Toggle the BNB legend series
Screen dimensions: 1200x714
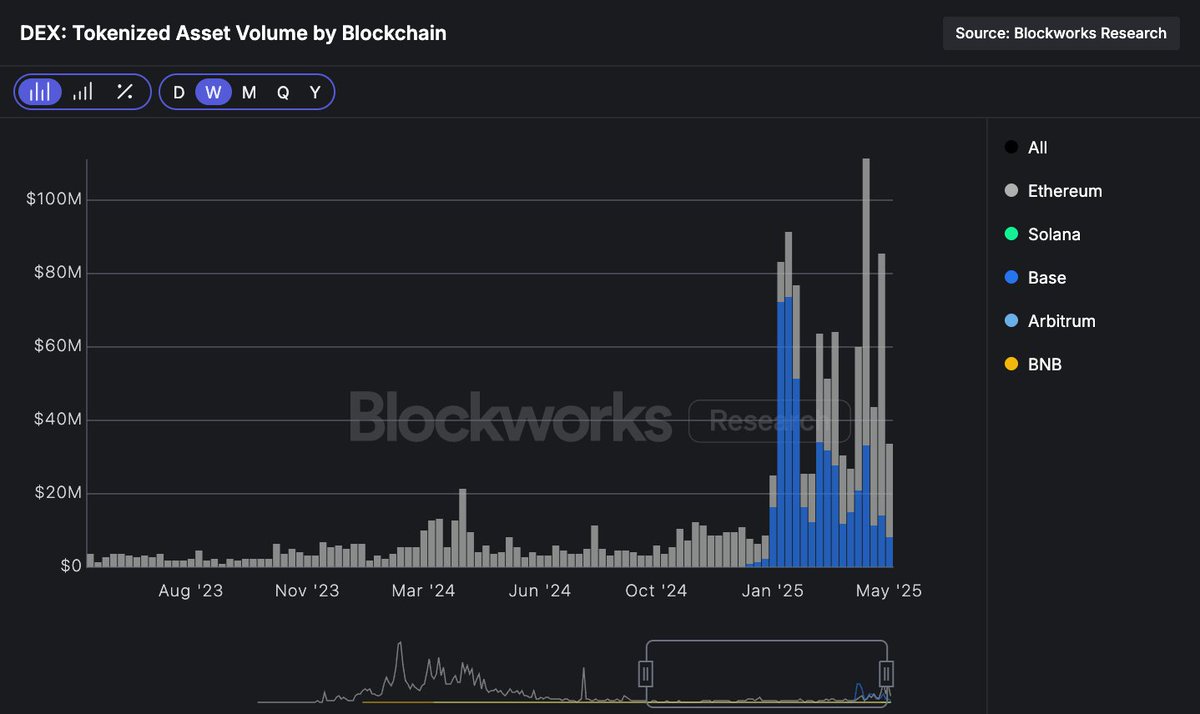pos(1033,364)
